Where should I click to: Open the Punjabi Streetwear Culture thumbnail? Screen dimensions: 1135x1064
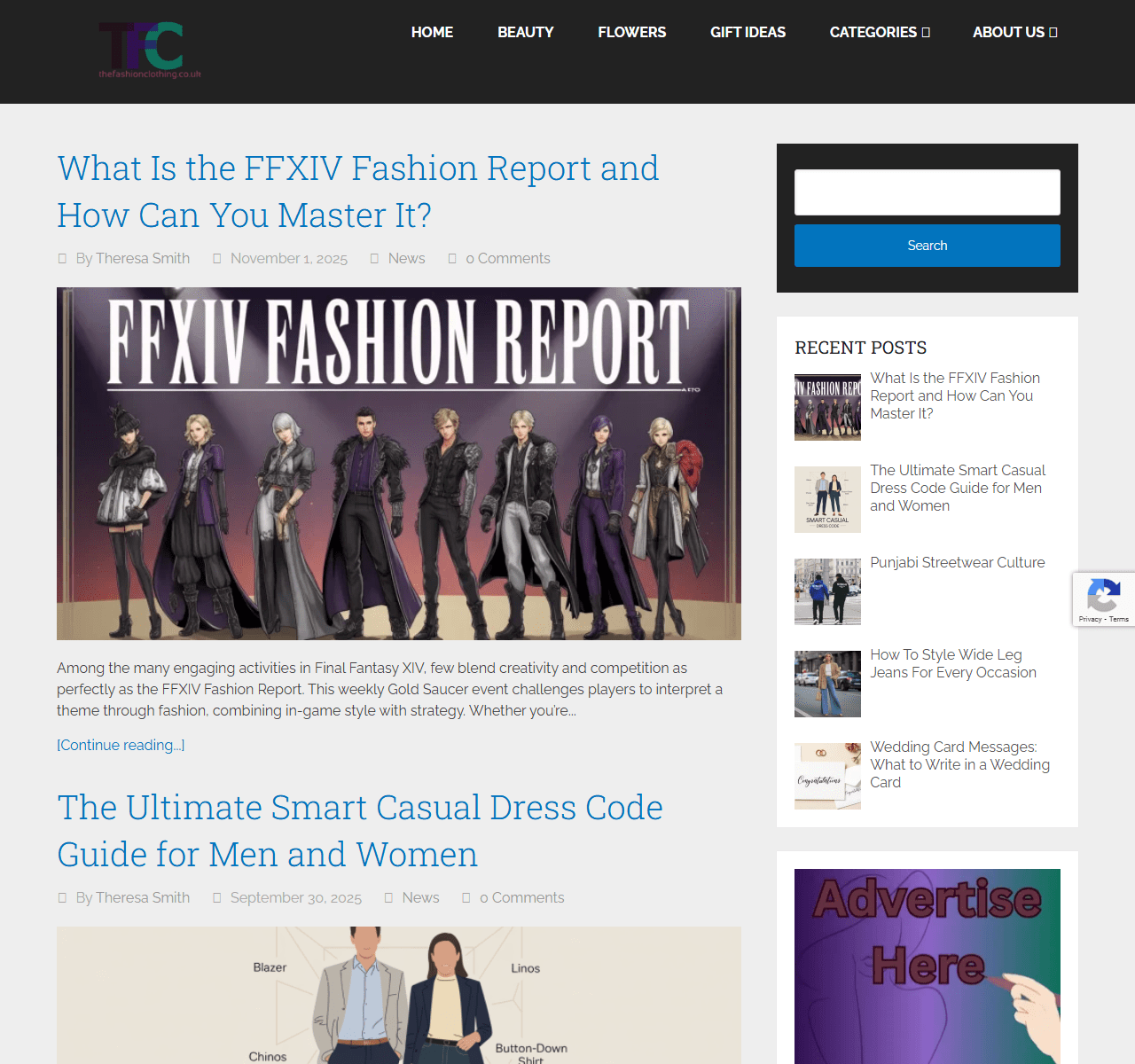click(x=827, y=591)
